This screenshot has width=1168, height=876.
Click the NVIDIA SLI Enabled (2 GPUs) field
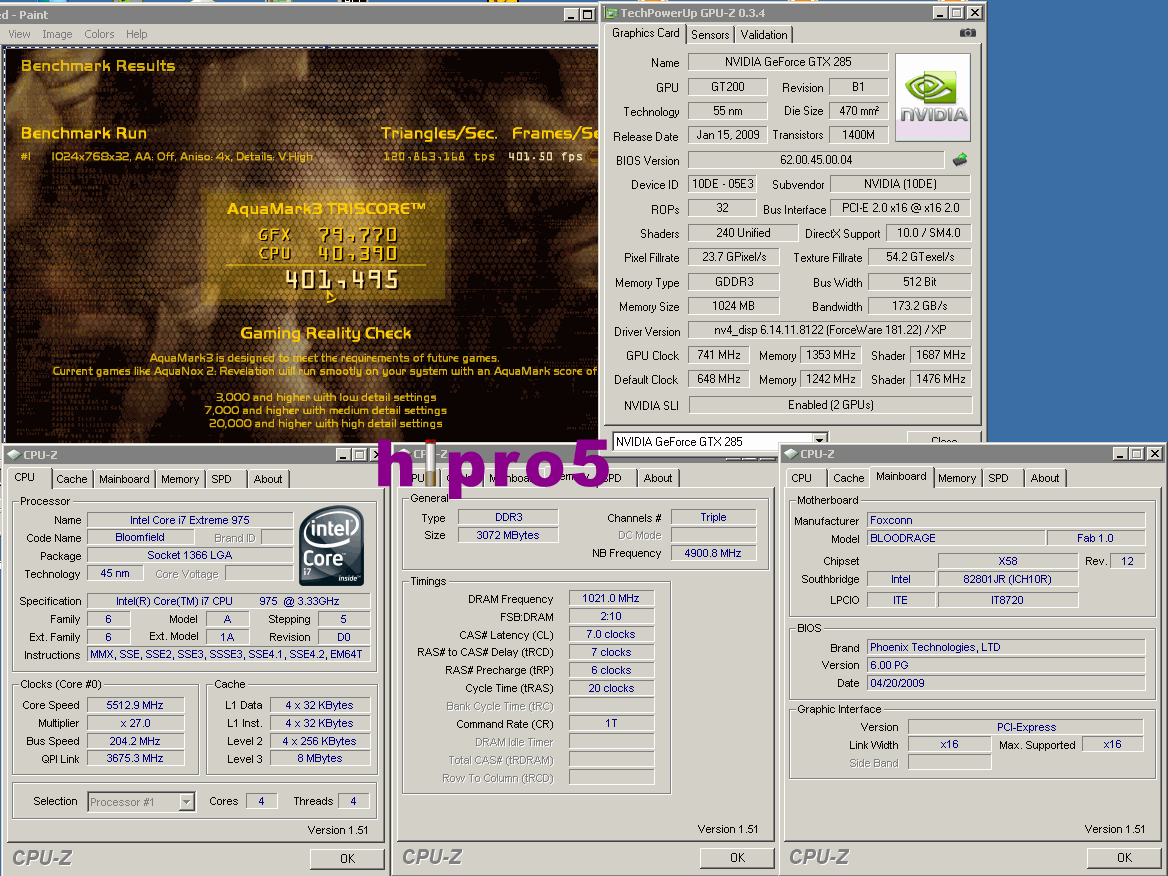point(831,404)
